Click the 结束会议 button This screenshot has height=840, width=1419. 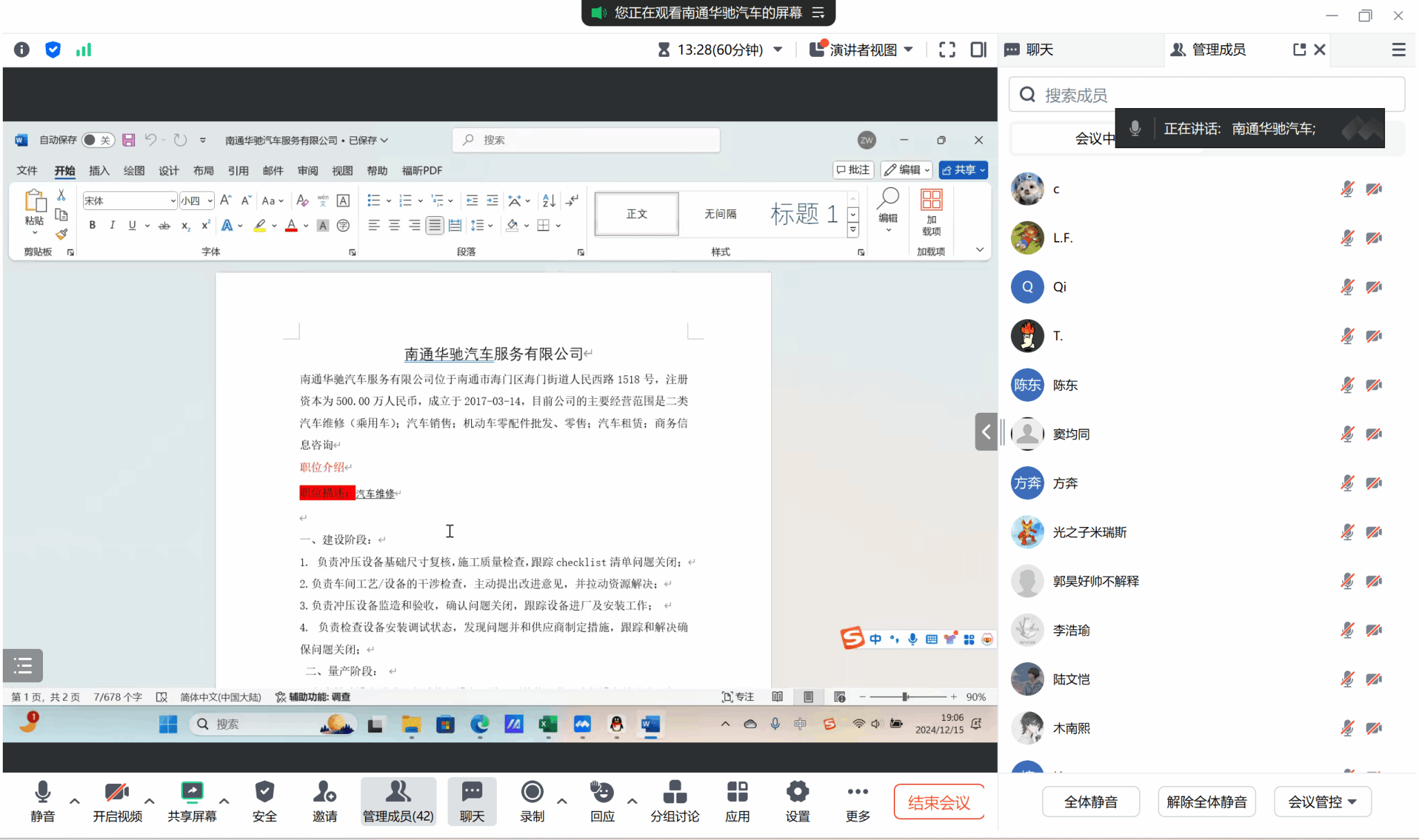coord(939,803)
